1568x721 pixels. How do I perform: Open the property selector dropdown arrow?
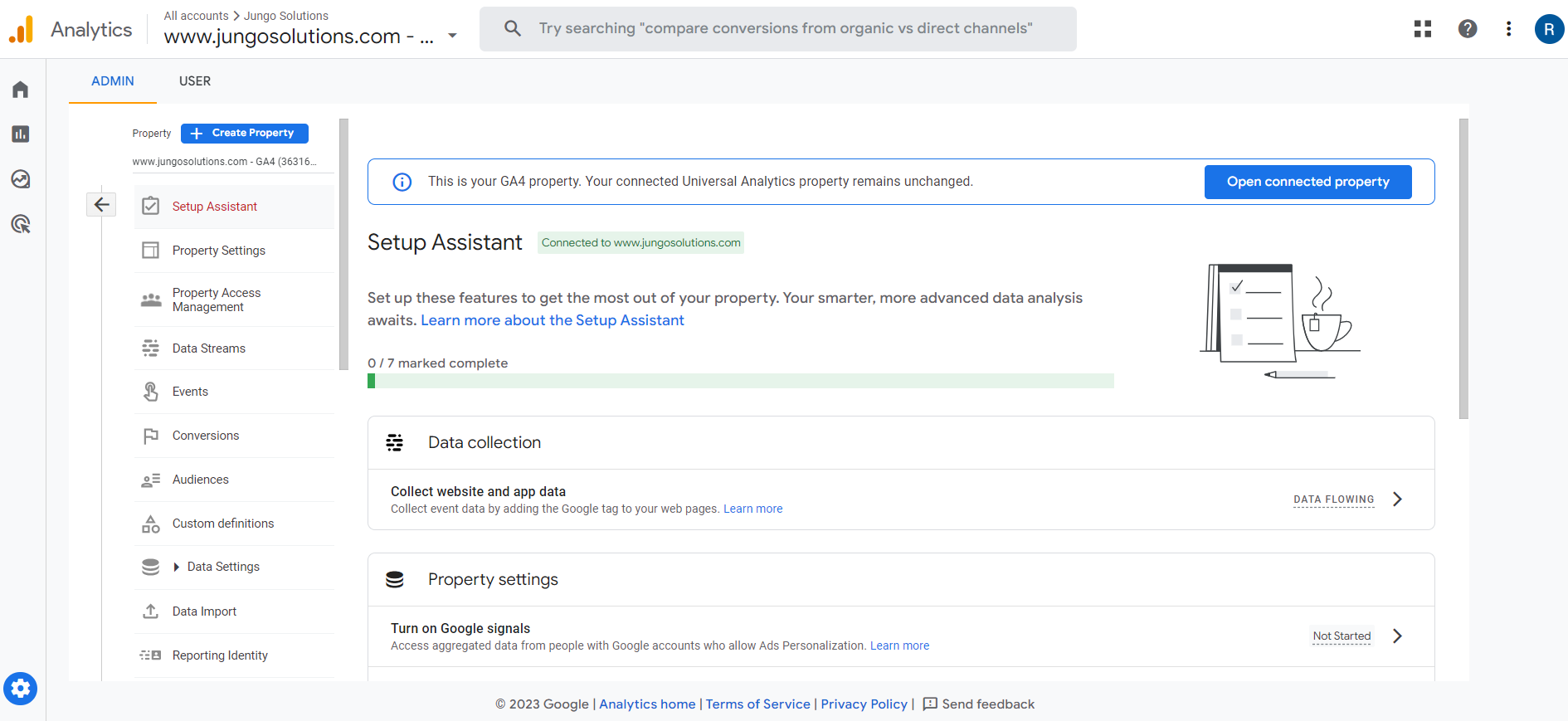point(452,36)
